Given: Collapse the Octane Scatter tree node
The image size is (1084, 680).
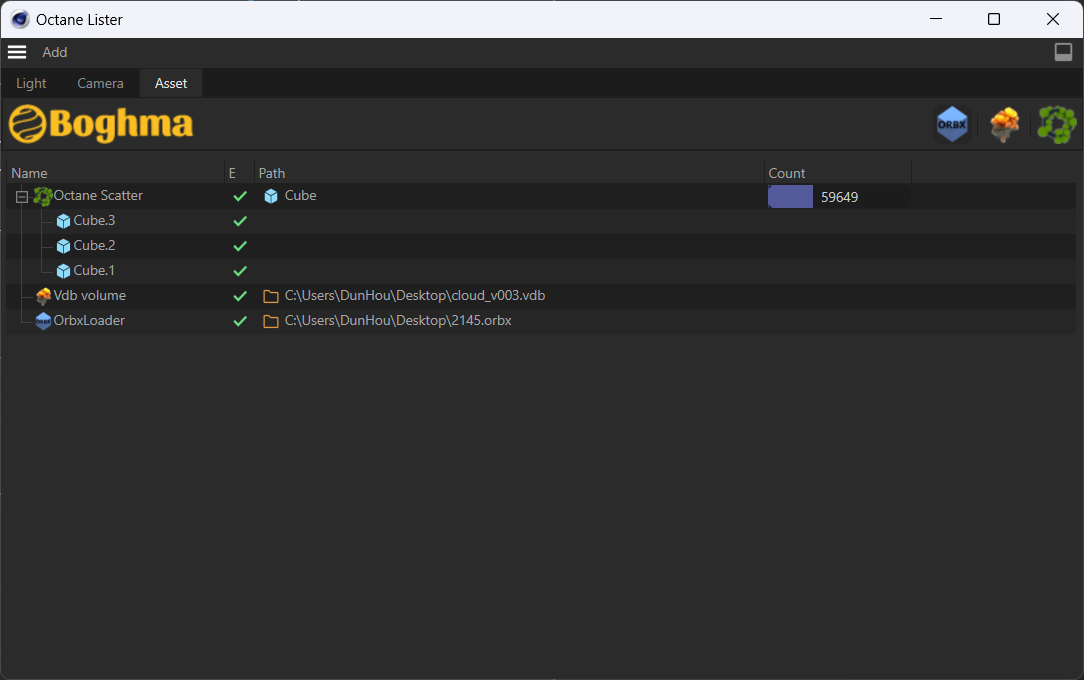Looking at the screenshot, I should pyautogui.click(x=22, y=197).
